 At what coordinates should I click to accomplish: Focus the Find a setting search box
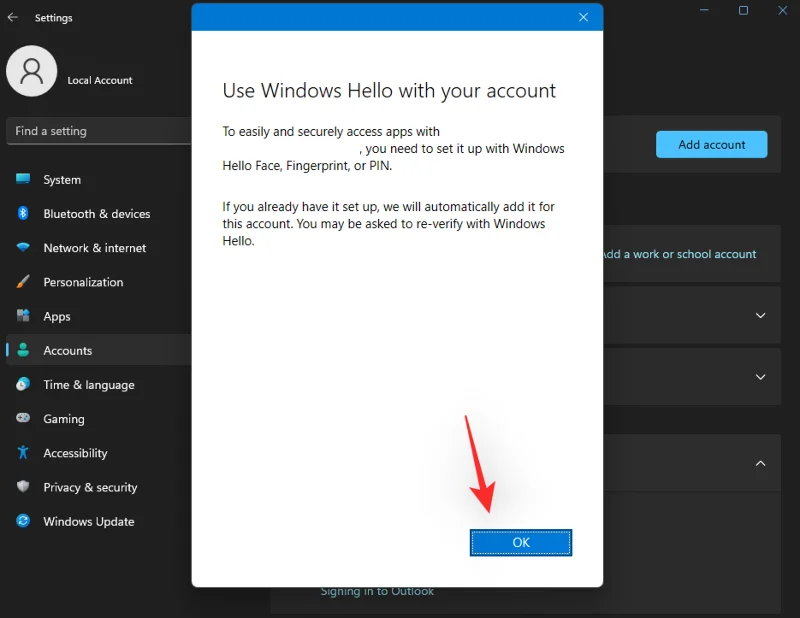(x=99, y=131)
